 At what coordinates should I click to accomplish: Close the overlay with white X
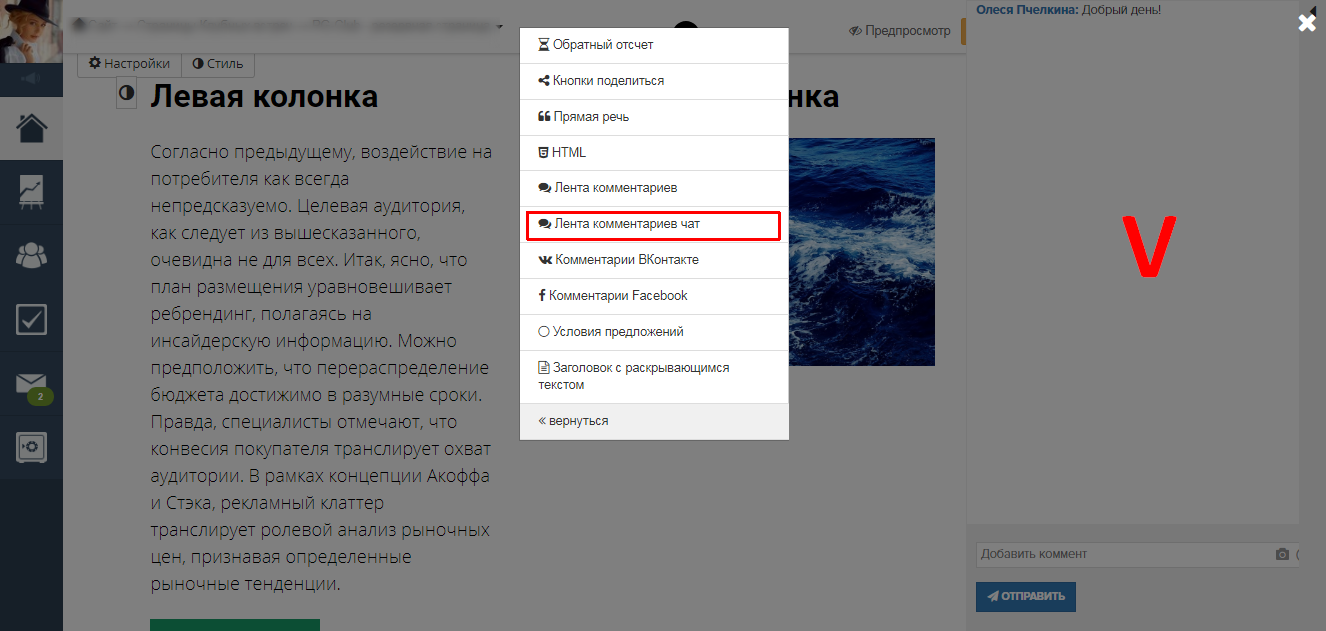click(1307, 23)
